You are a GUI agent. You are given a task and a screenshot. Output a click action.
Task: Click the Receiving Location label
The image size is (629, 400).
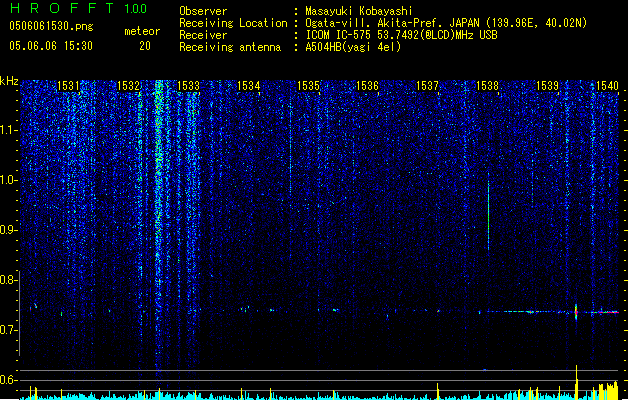point(233,23)
